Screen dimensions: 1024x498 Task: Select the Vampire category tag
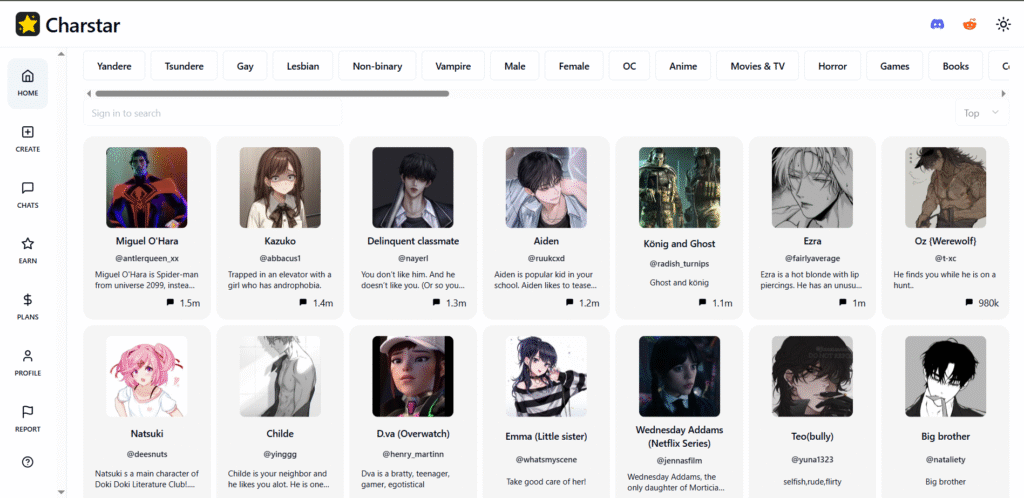[x=453, y=66]
